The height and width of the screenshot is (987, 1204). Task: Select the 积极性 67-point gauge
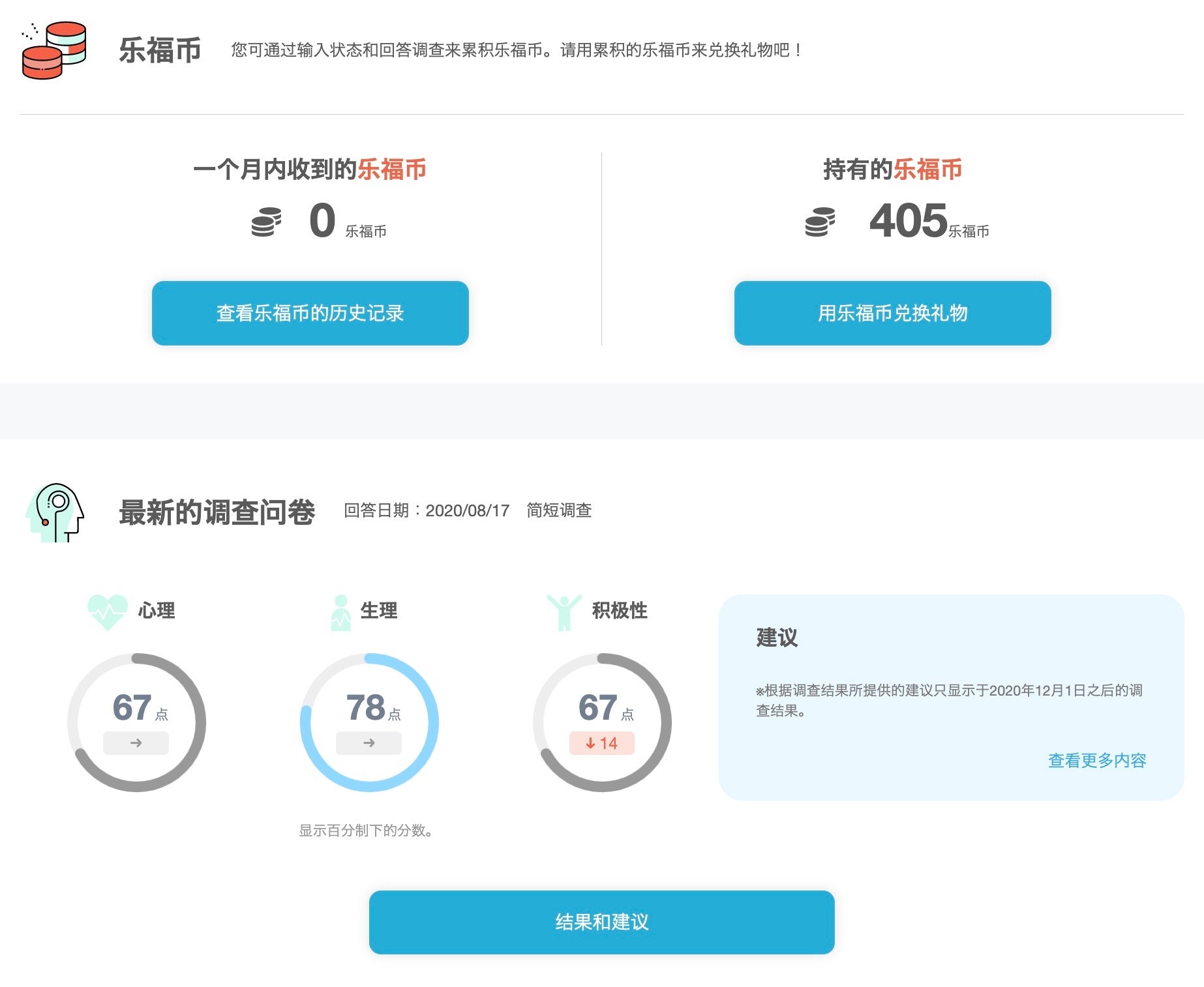[601, 722]
